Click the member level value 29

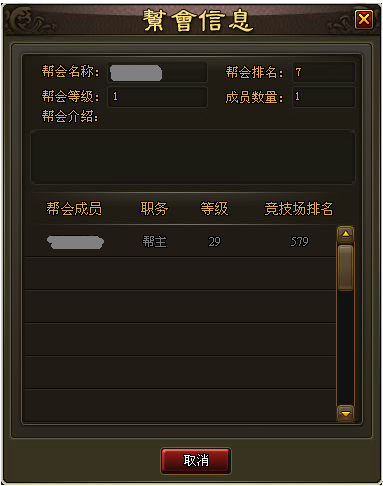point(214,242)
